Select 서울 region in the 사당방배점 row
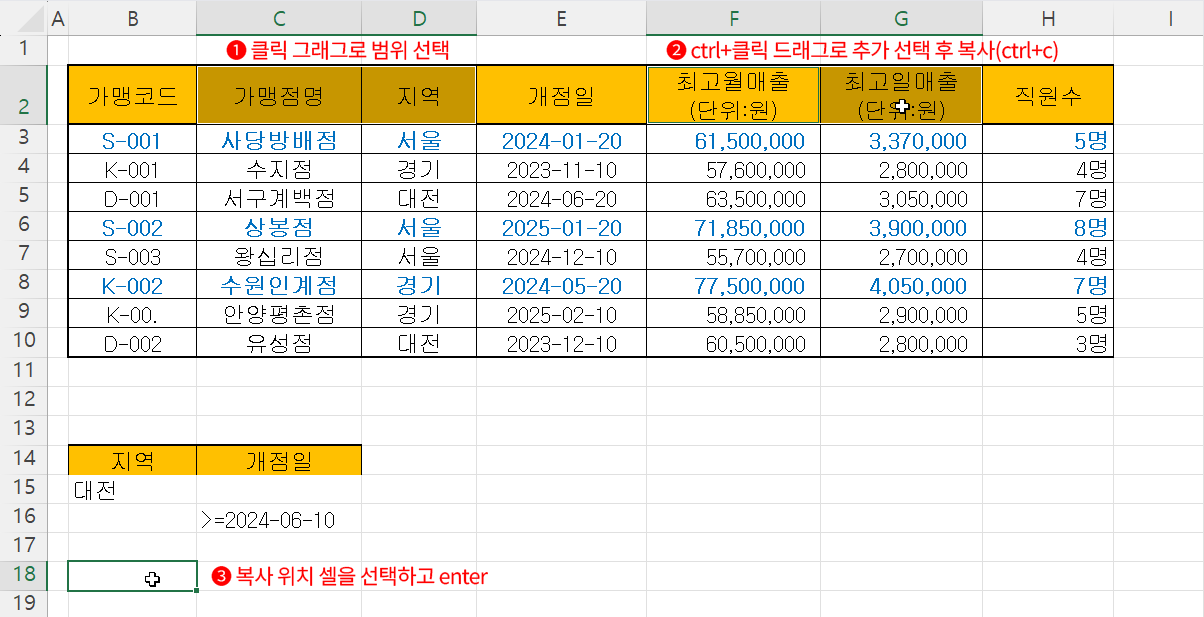Image resolution: width=1204 pixels, height=617 pixels. 419,141
